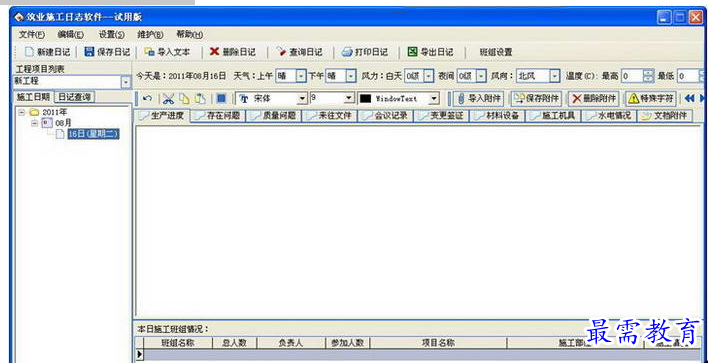
Task: Select the 文档附件 tab
Action: pos(665,116)
